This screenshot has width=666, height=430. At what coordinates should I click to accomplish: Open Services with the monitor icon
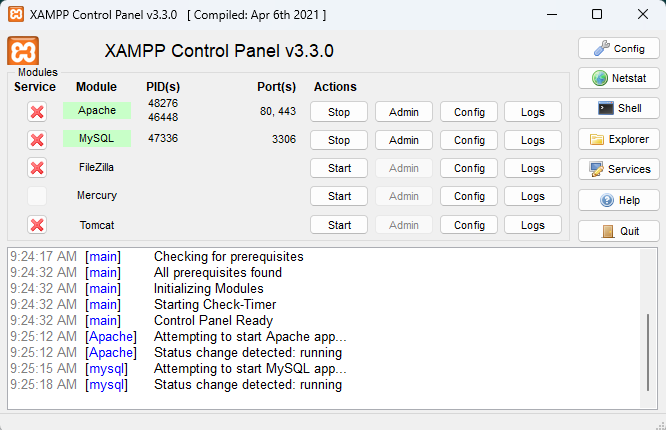click(x=618, y=169)
